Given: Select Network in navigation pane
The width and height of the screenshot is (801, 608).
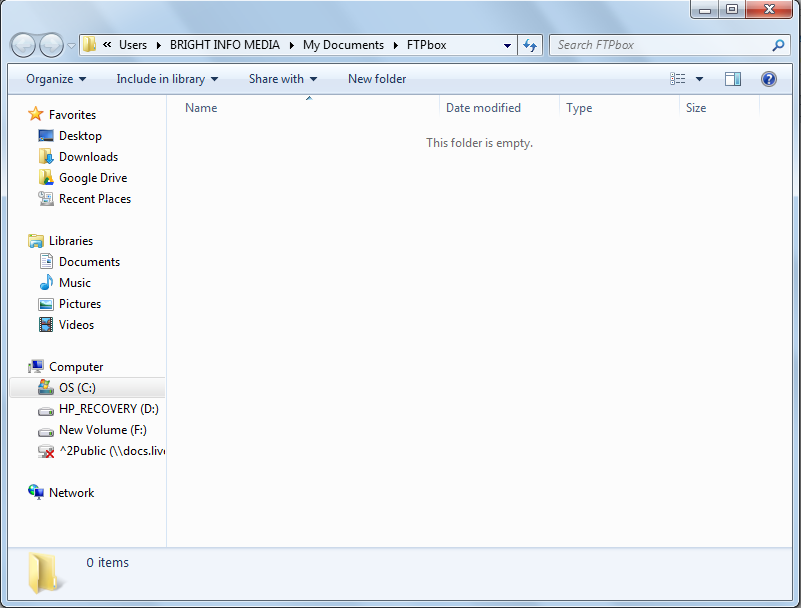Looking at the screenshot, I should (x=72, y=493).
